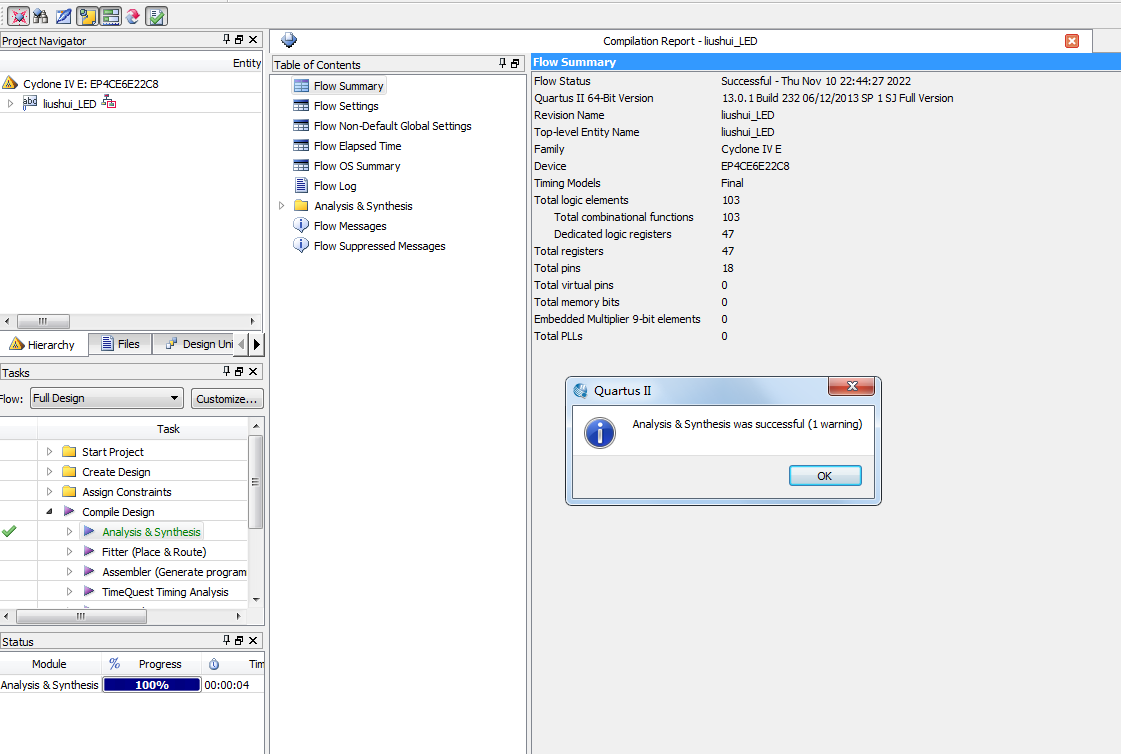Expand the Analysis & Synthesis task
The width and height of the screenshot is (1121, 754).
tap(69, 532)
